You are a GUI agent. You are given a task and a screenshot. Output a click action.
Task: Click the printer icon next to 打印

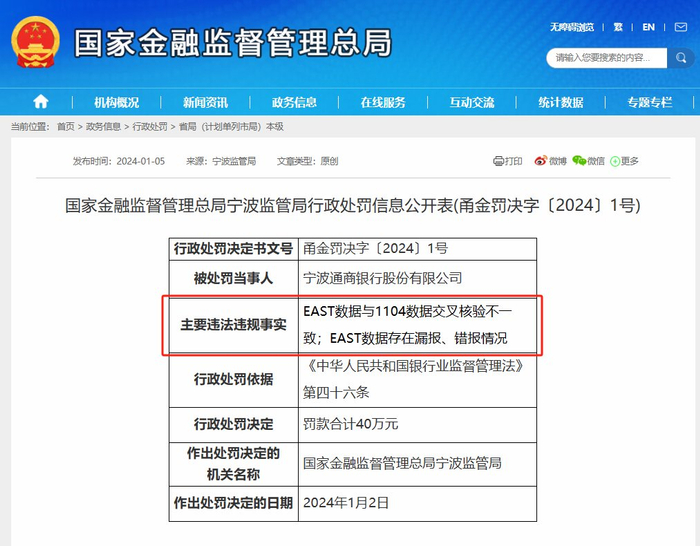[498, 161]
